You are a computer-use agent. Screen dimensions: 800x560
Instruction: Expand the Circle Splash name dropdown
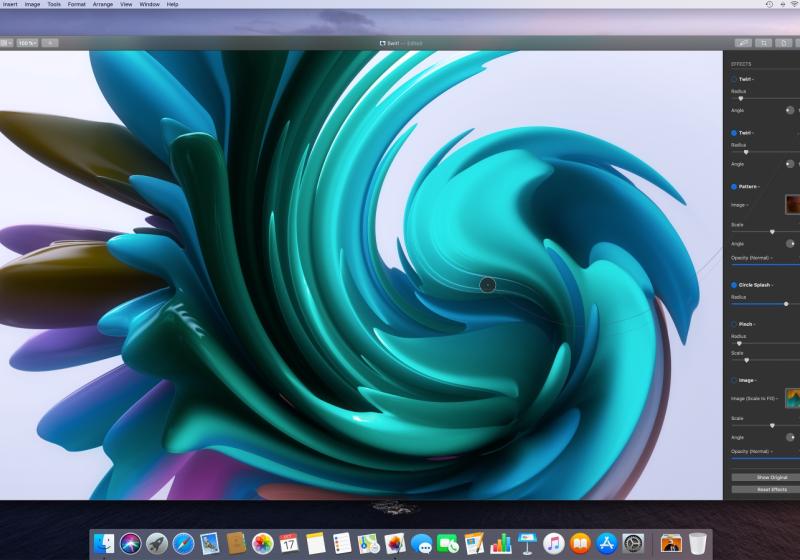(x=756, y=285)
